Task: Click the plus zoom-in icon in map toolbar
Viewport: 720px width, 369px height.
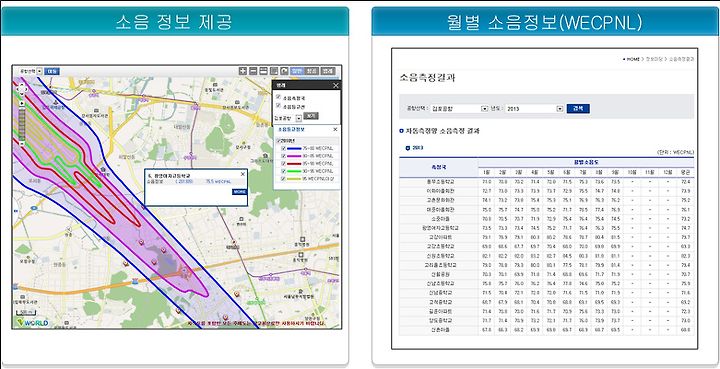Action: 243,71
